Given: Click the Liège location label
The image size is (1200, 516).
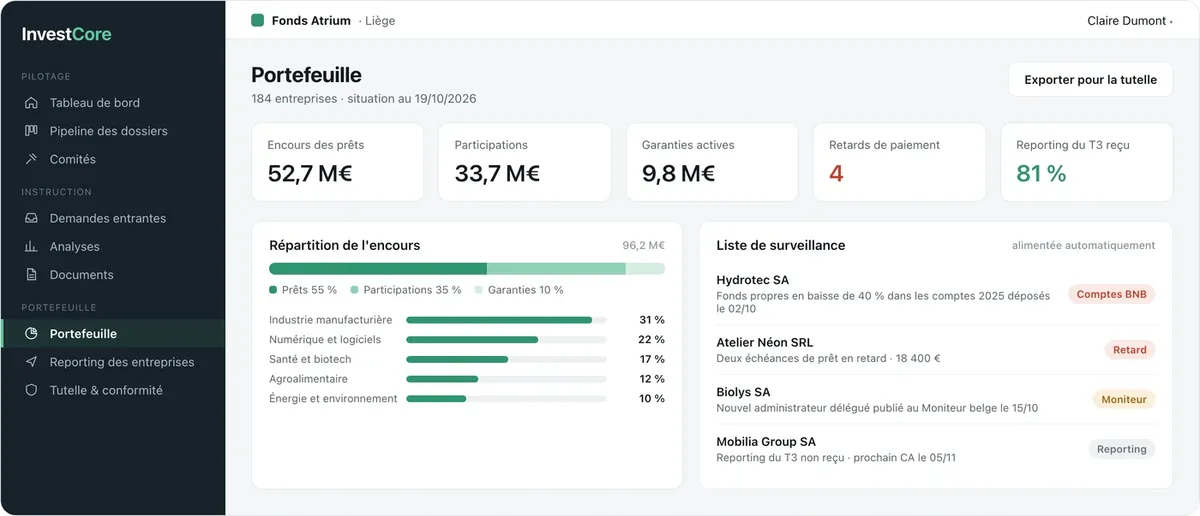Looking at the screenshot, I should 379,20.
